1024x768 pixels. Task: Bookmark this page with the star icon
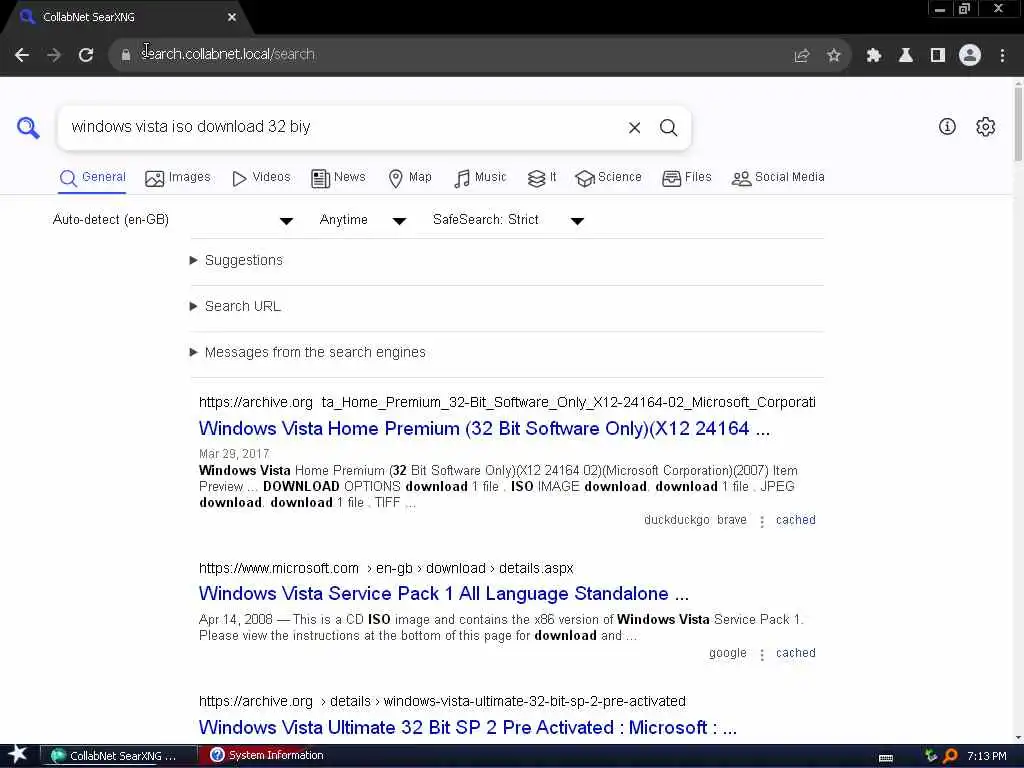point(833,56)
